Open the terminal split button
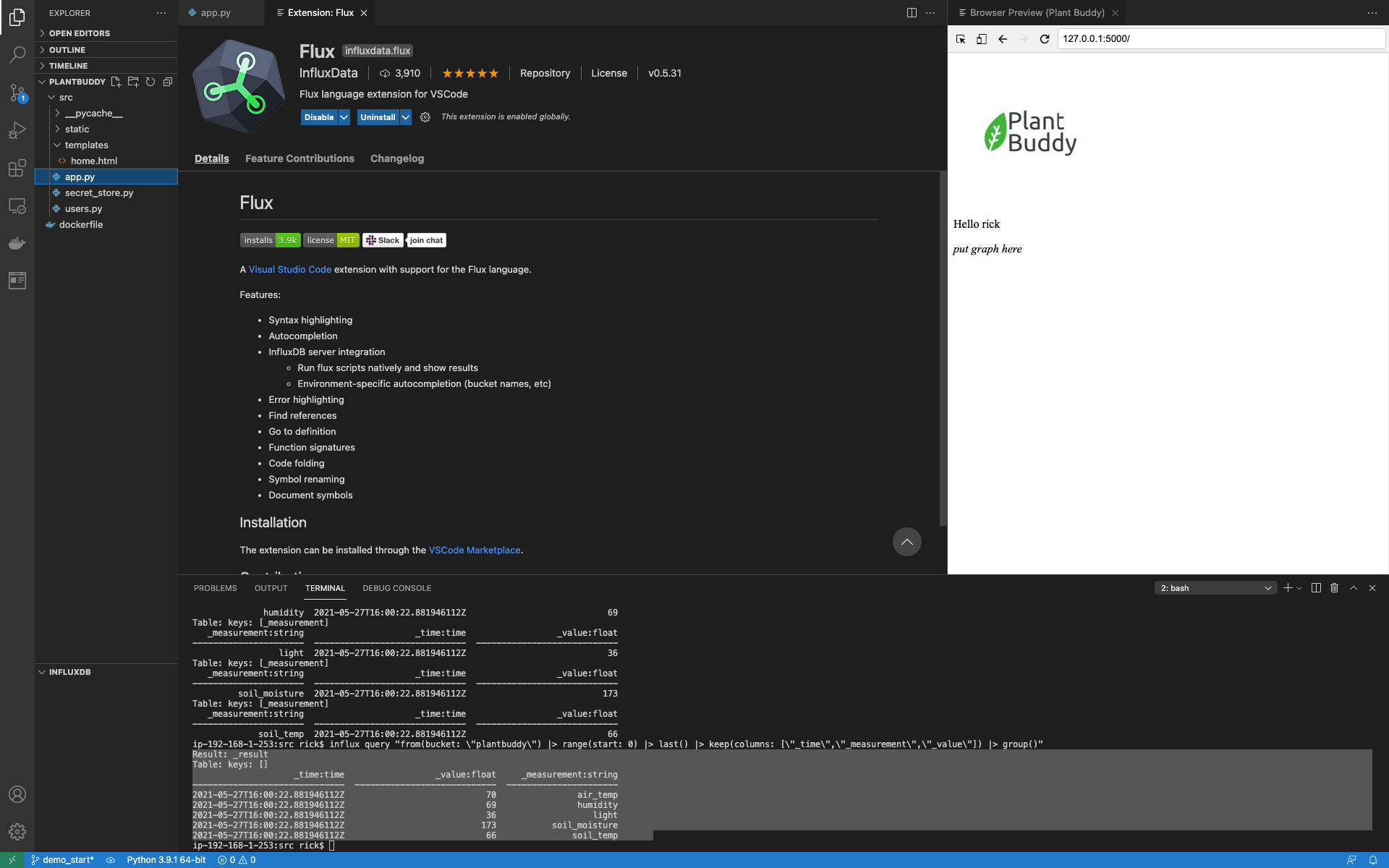 [x=1316, y=588]
